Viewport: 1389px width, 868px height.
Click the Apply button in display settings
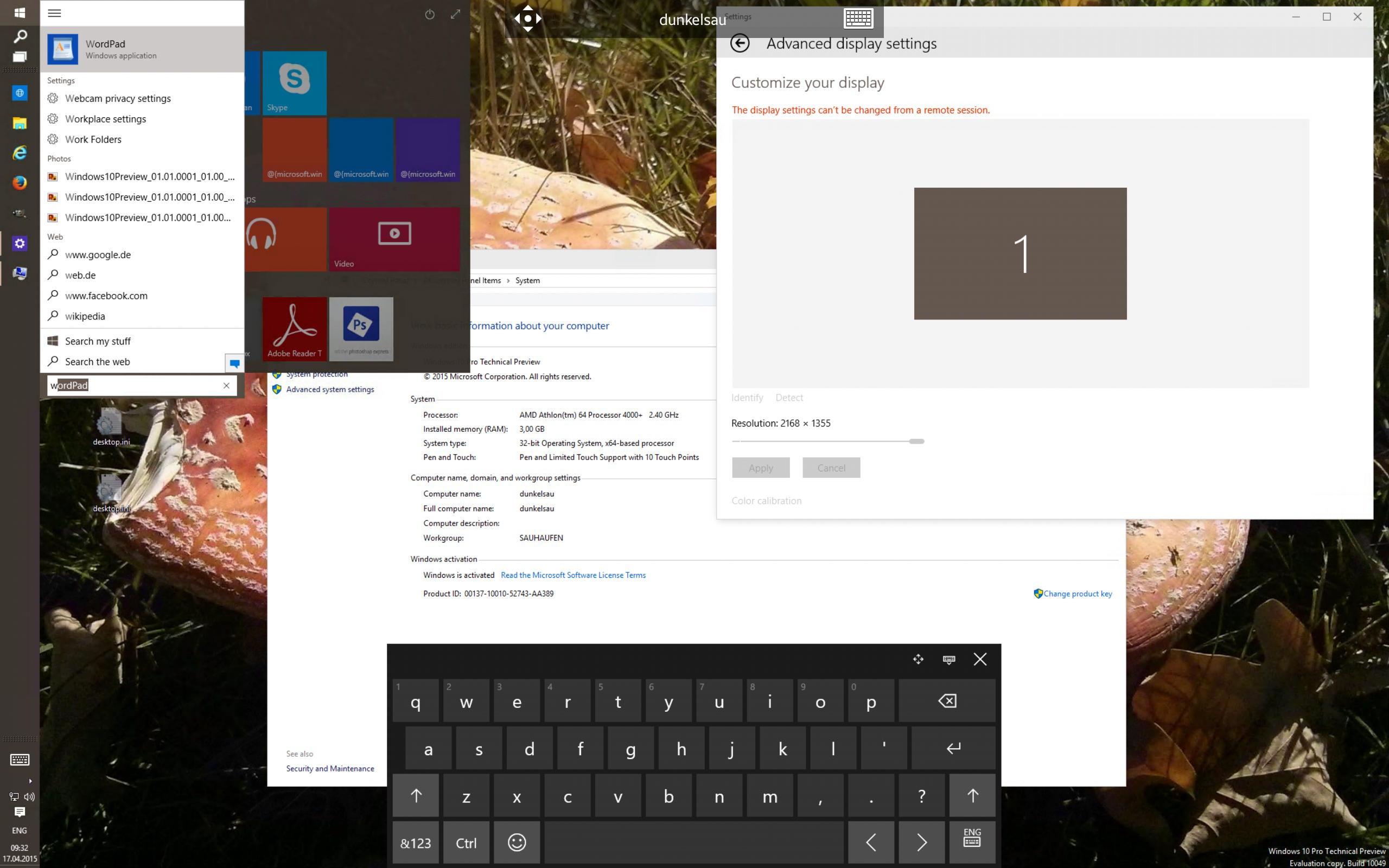[761, 468]
